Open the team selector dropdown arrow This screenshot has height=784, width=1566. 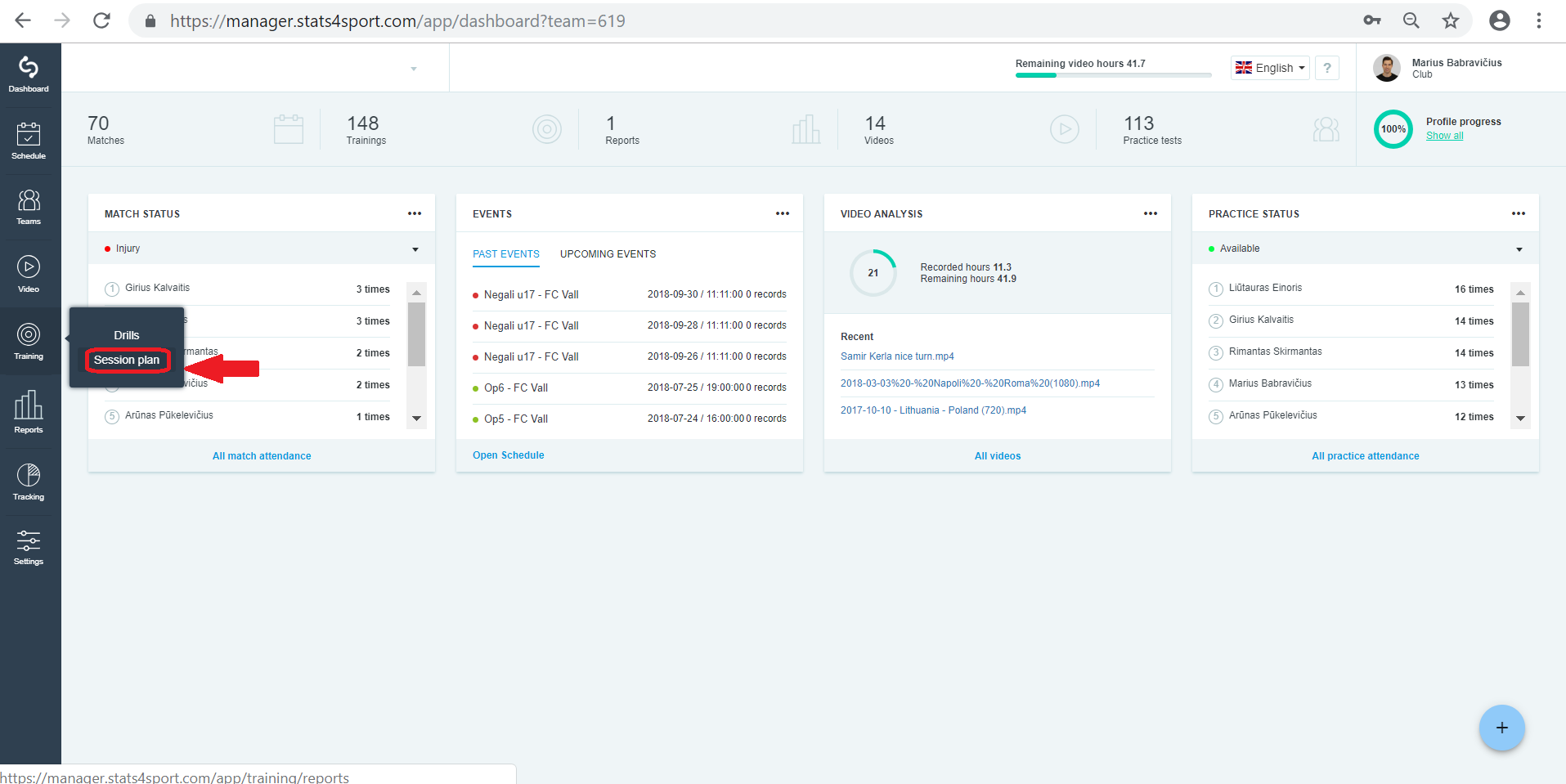tap(414, 69)
